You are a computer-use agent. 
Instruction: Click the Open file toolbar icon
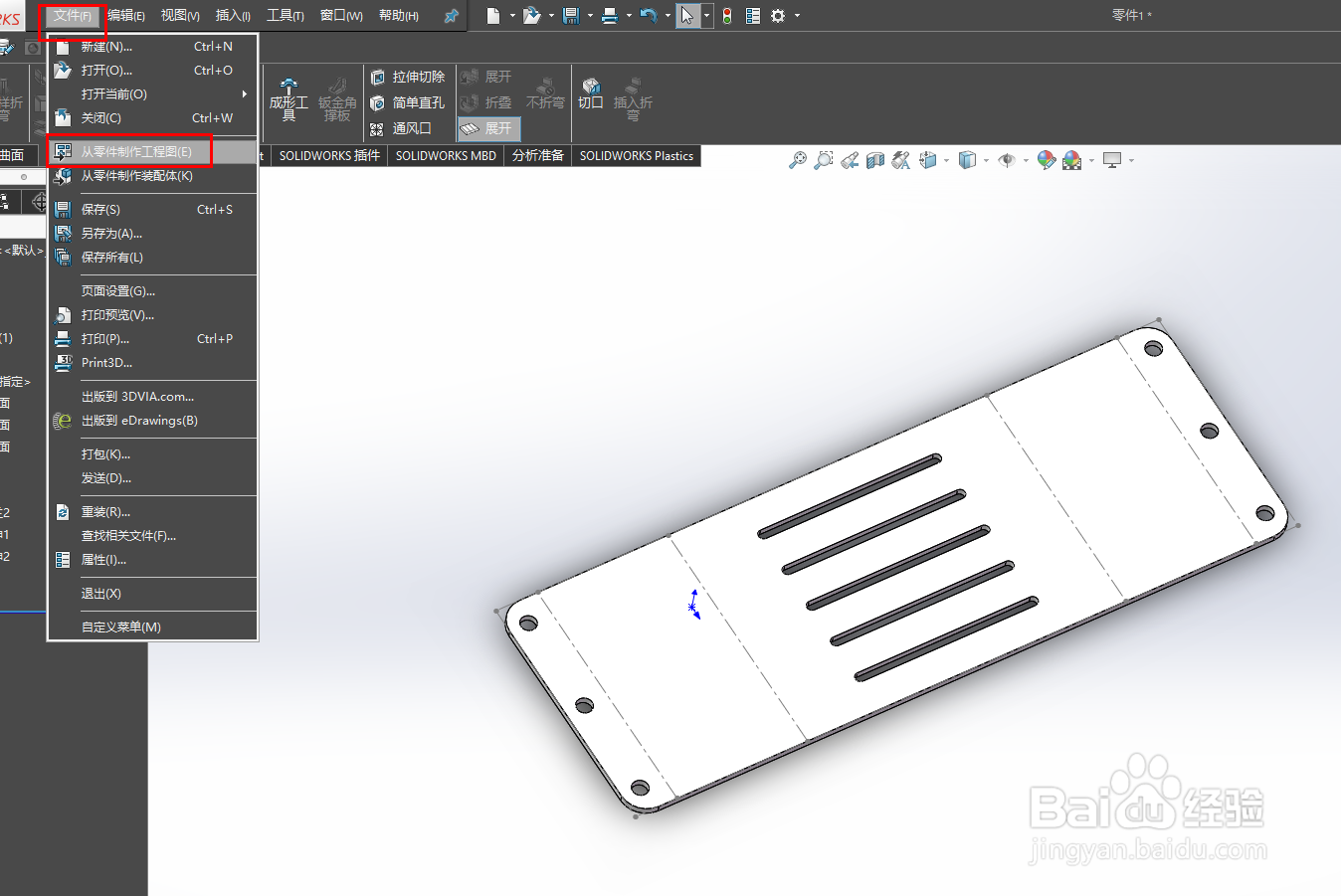click(531, 15)
